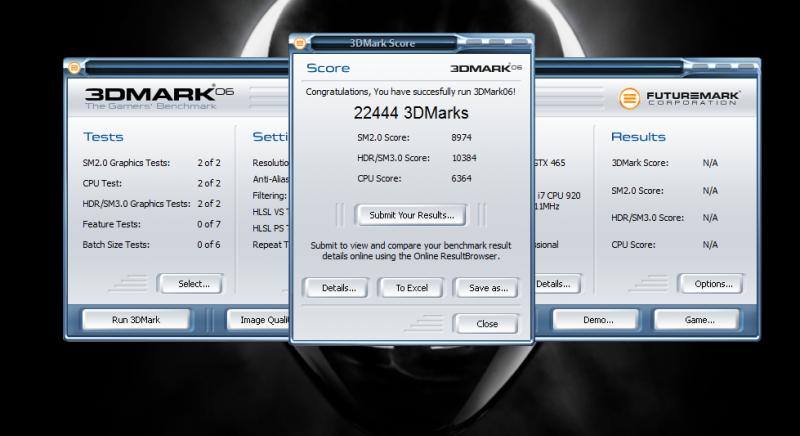This screenshot has height=436, width=800.
Task: Click the Score heading in the dialog
Action: (x=328, y=68)
